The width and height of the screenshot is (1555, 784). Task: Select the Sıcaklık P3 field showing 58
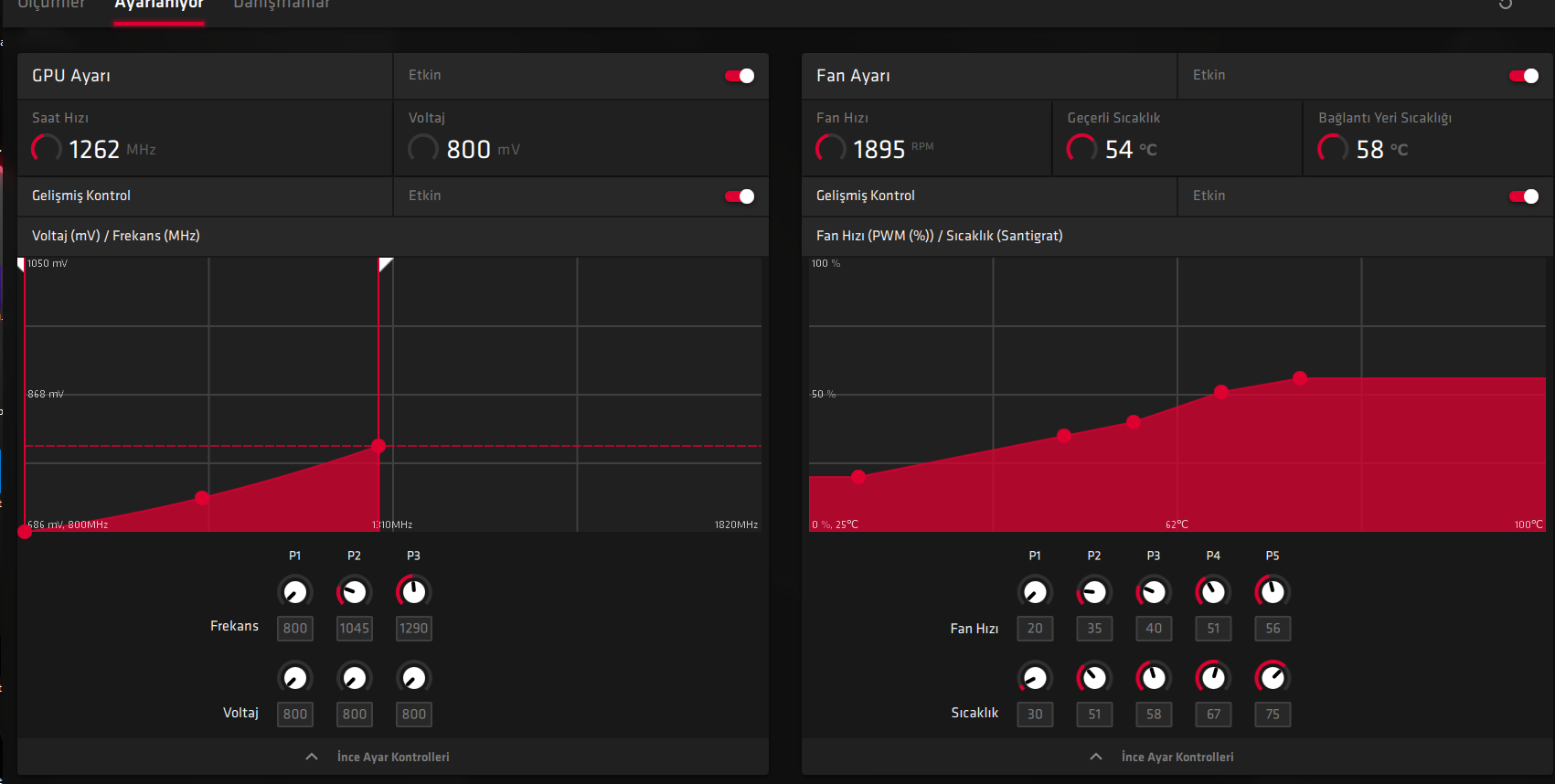point(1154,715)
